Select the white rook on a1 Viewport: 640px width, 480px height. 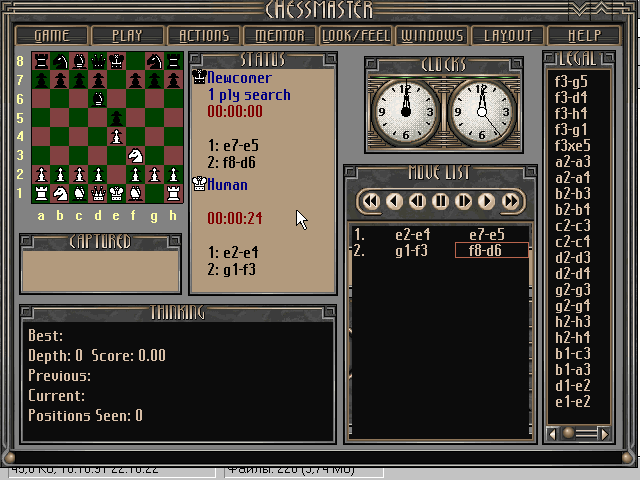41,194
